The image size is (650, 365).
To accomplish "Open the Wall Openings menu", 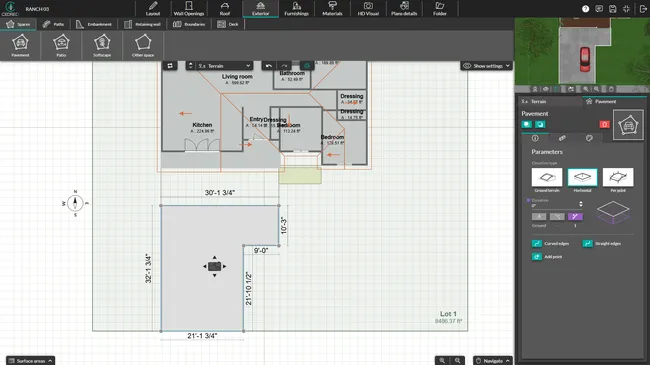I will [189, 8].
